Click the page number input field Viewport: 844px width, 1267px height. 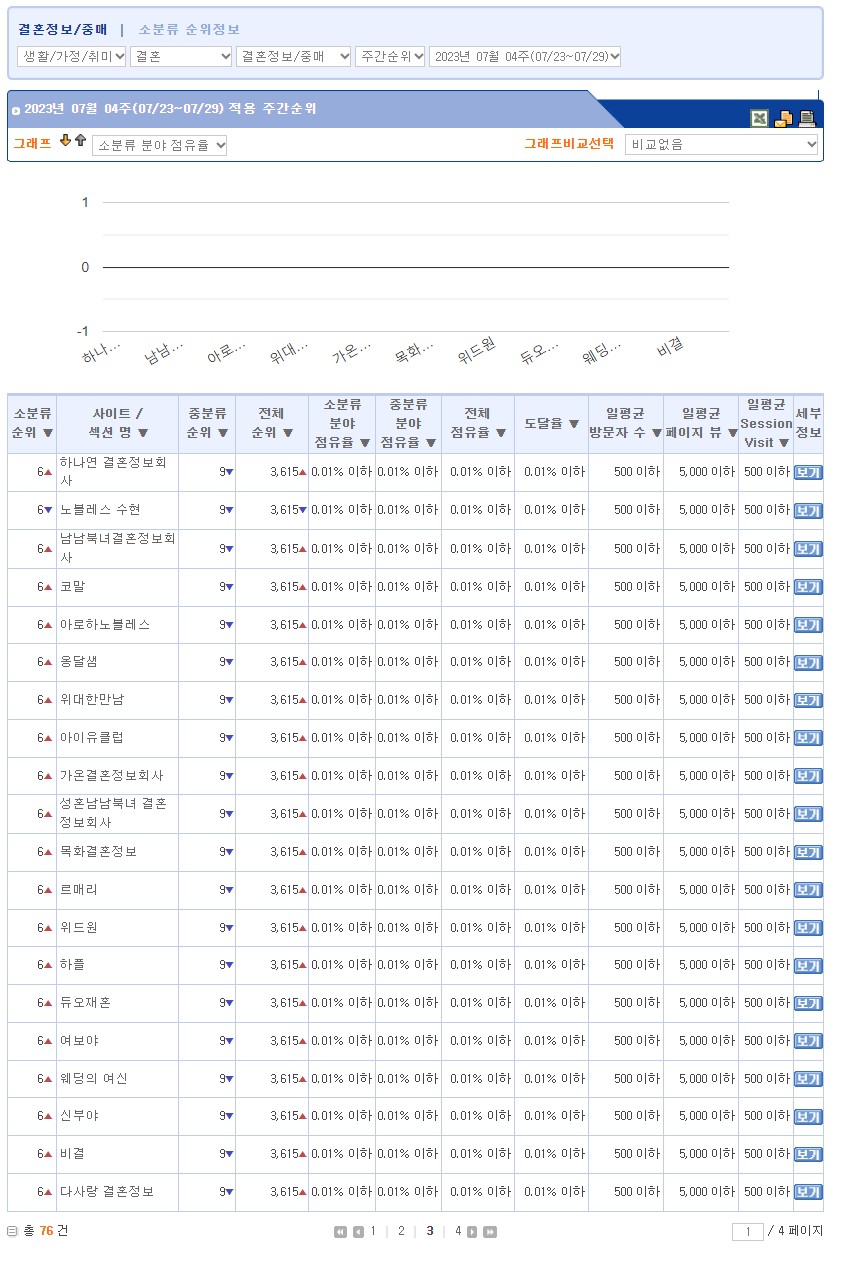point(747,1232)
